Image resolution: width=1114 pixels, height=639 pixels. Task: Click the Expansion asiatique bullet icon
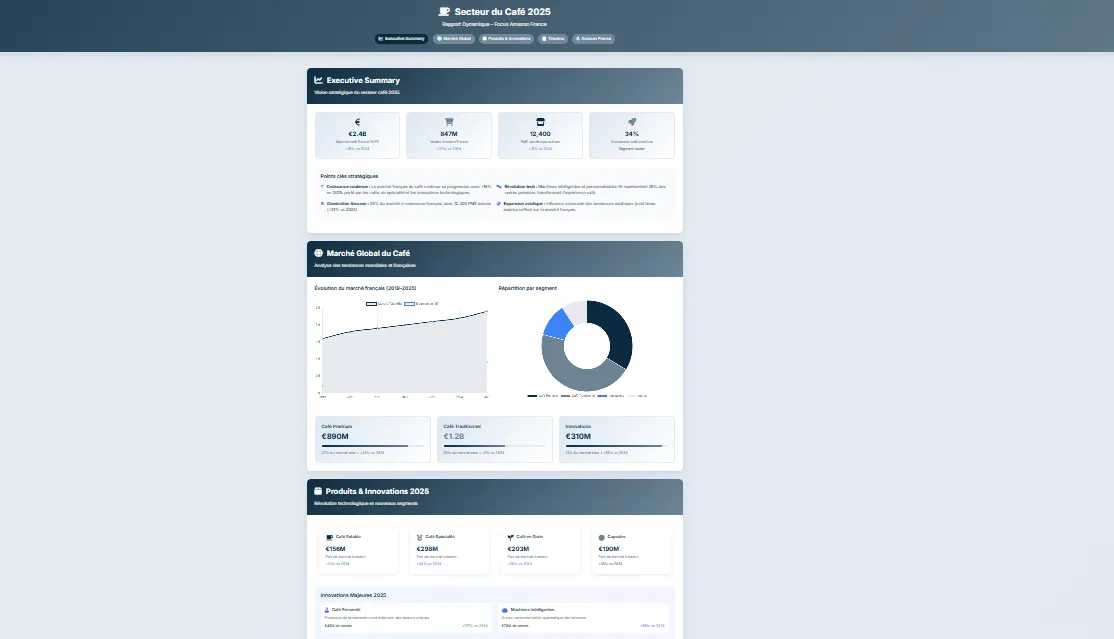[499, 204]
